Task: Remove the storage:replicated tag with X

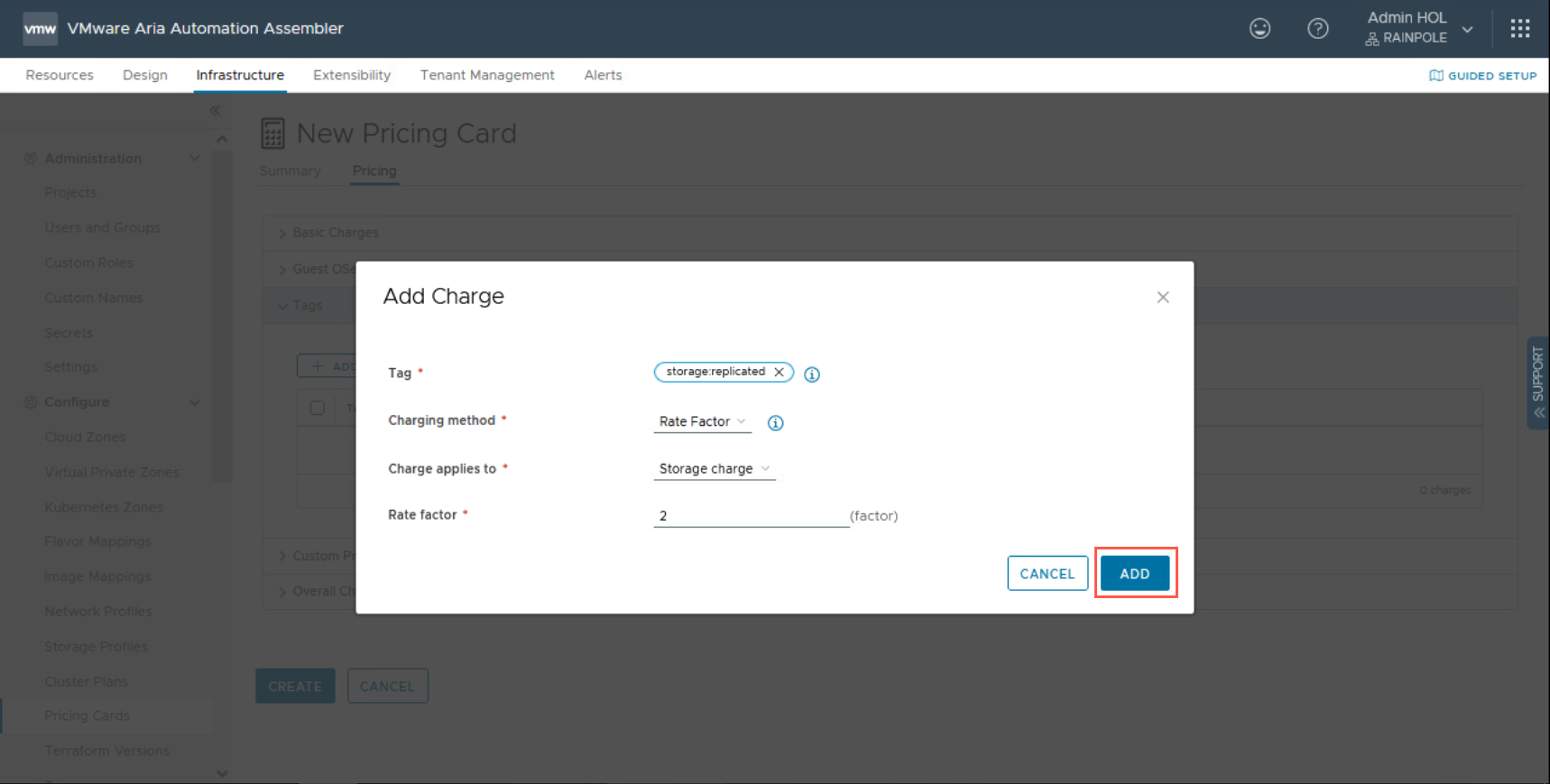Action: coord(779,372)
